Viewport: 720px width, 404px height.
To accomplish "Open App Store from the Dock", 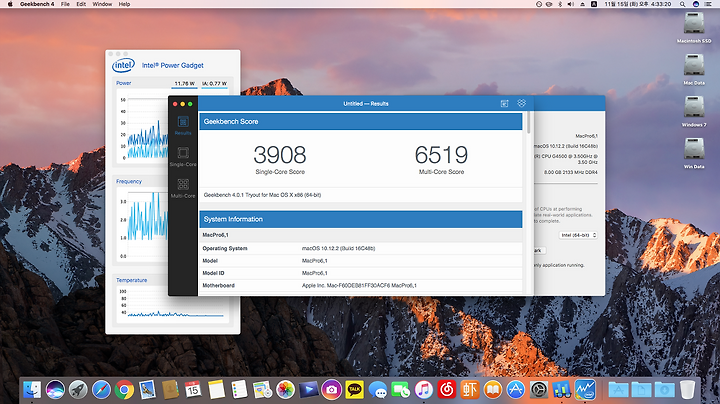I will (x=516, y=390).
